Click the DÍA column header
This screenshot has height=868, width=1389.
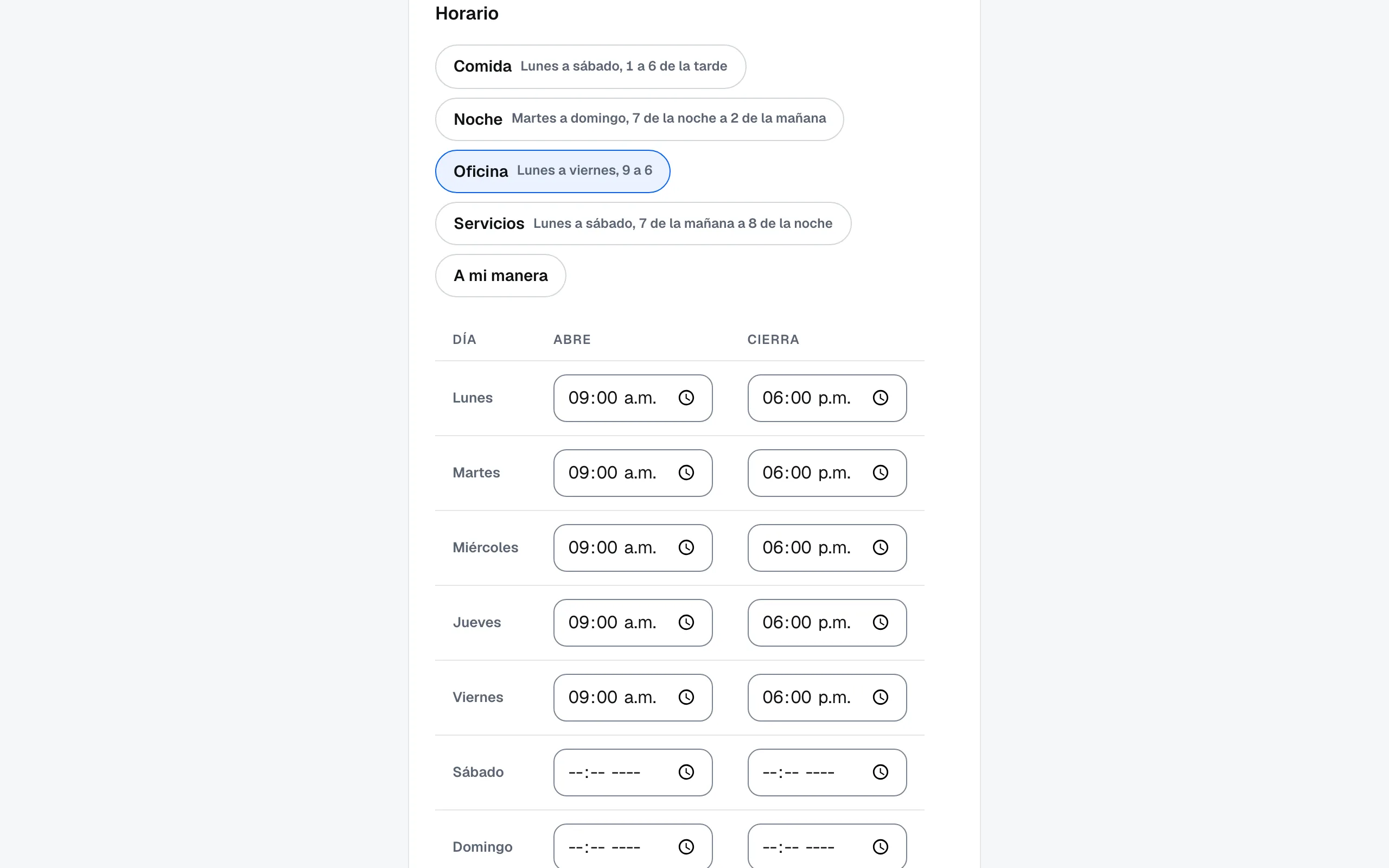tap(464, 339)
